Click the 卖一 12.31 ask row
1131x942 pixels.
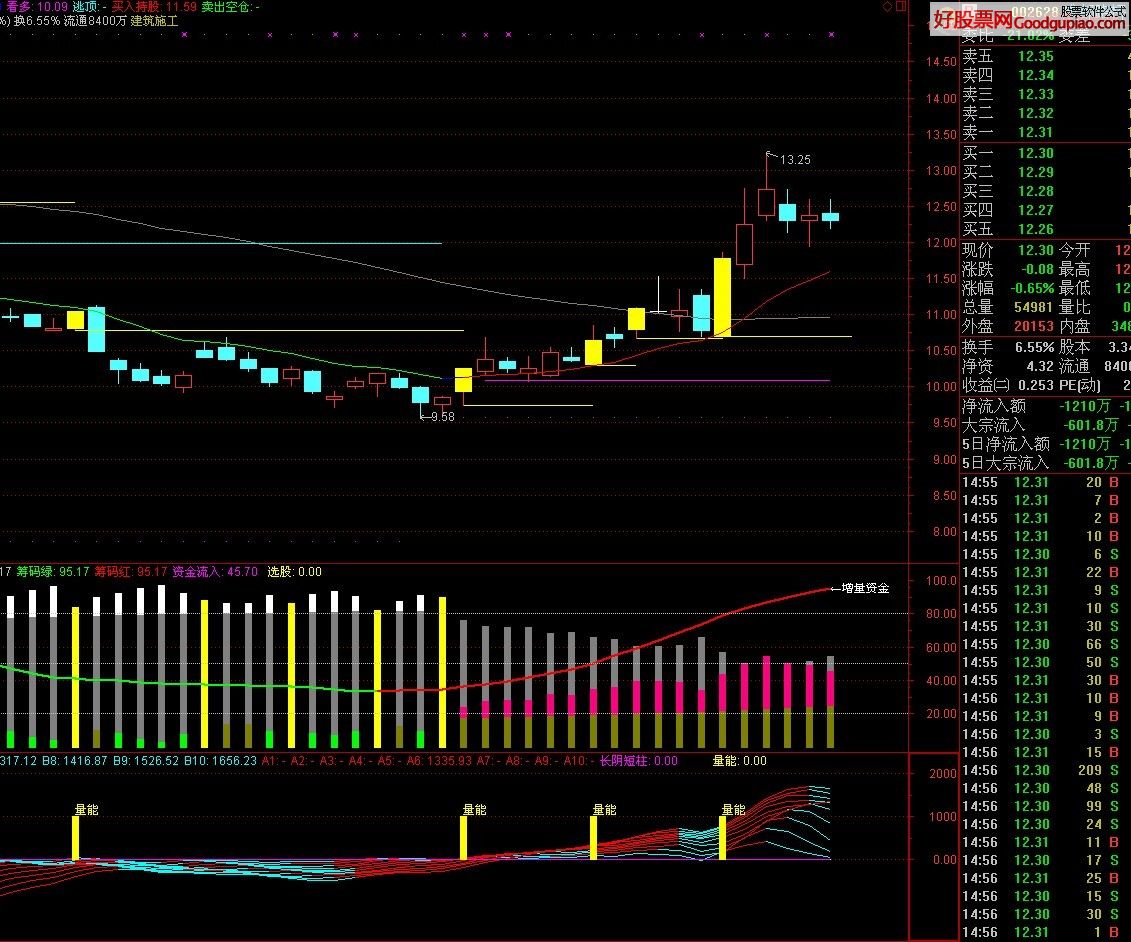click(x=1045, y=132)
